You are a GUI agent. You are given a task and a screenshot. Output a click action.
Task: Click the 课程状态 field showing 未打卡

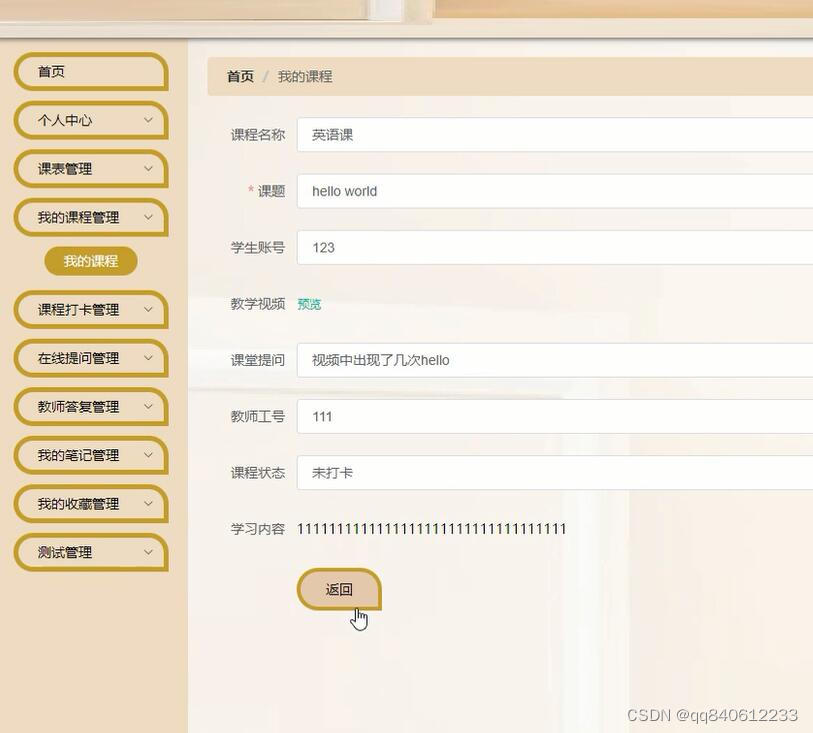click(x=555, y=472)
